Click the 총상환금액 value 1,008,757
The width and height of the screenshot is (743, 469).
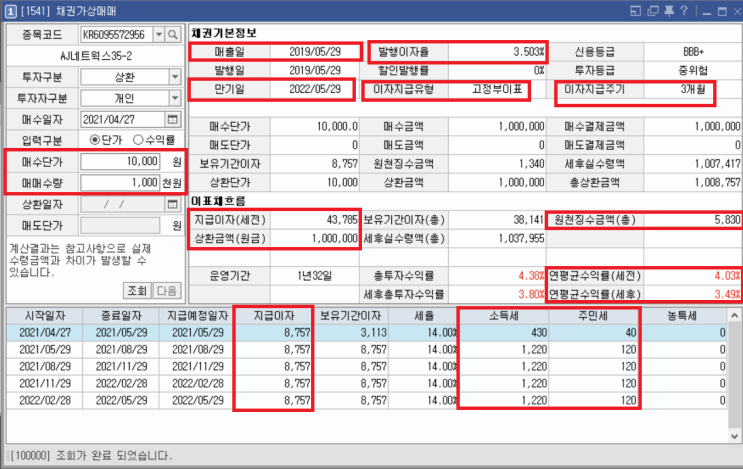(x=717, y=182)
